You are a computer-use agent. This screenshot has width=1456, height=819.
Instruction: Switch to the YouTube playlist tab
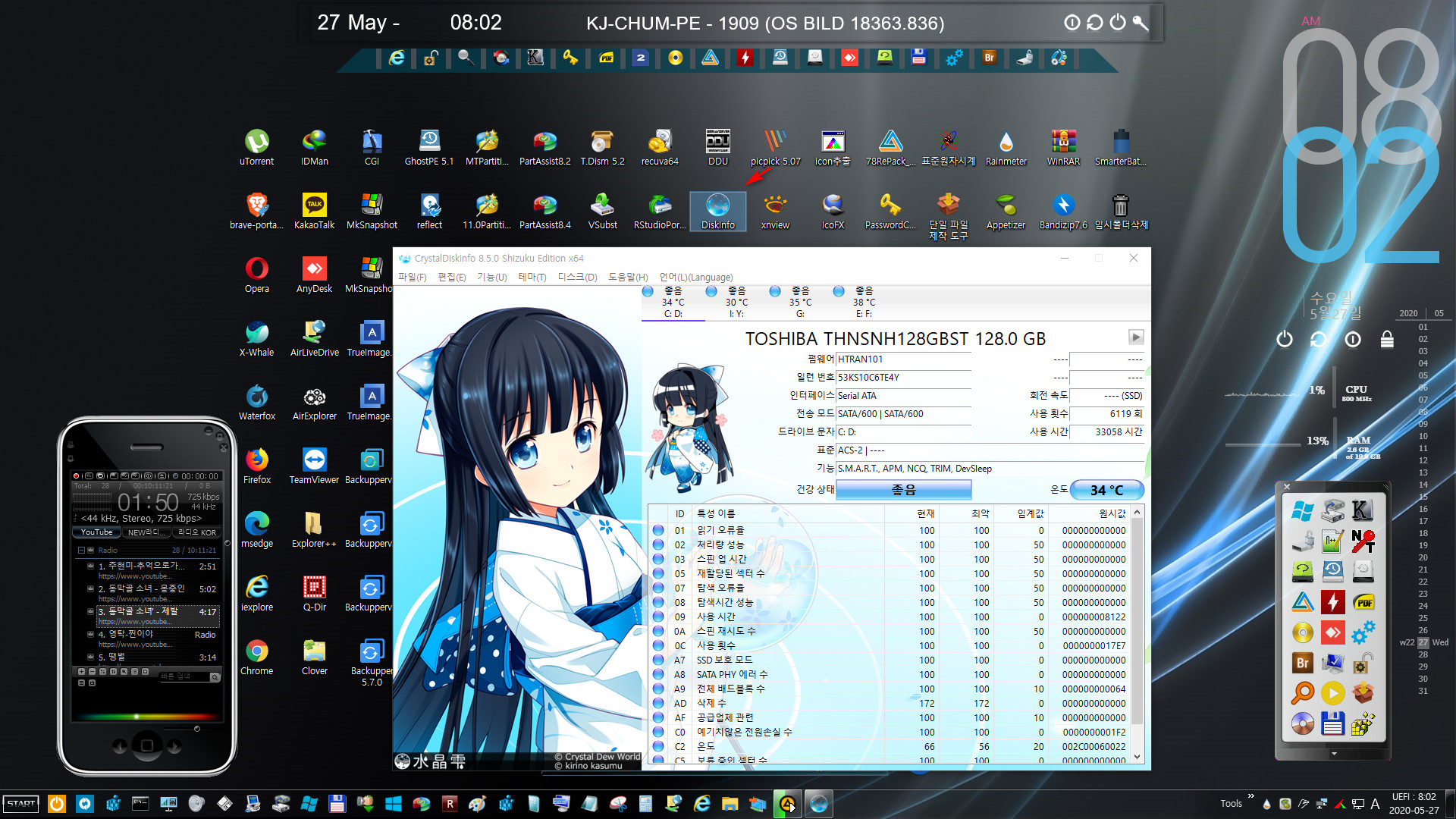(97, 532)
